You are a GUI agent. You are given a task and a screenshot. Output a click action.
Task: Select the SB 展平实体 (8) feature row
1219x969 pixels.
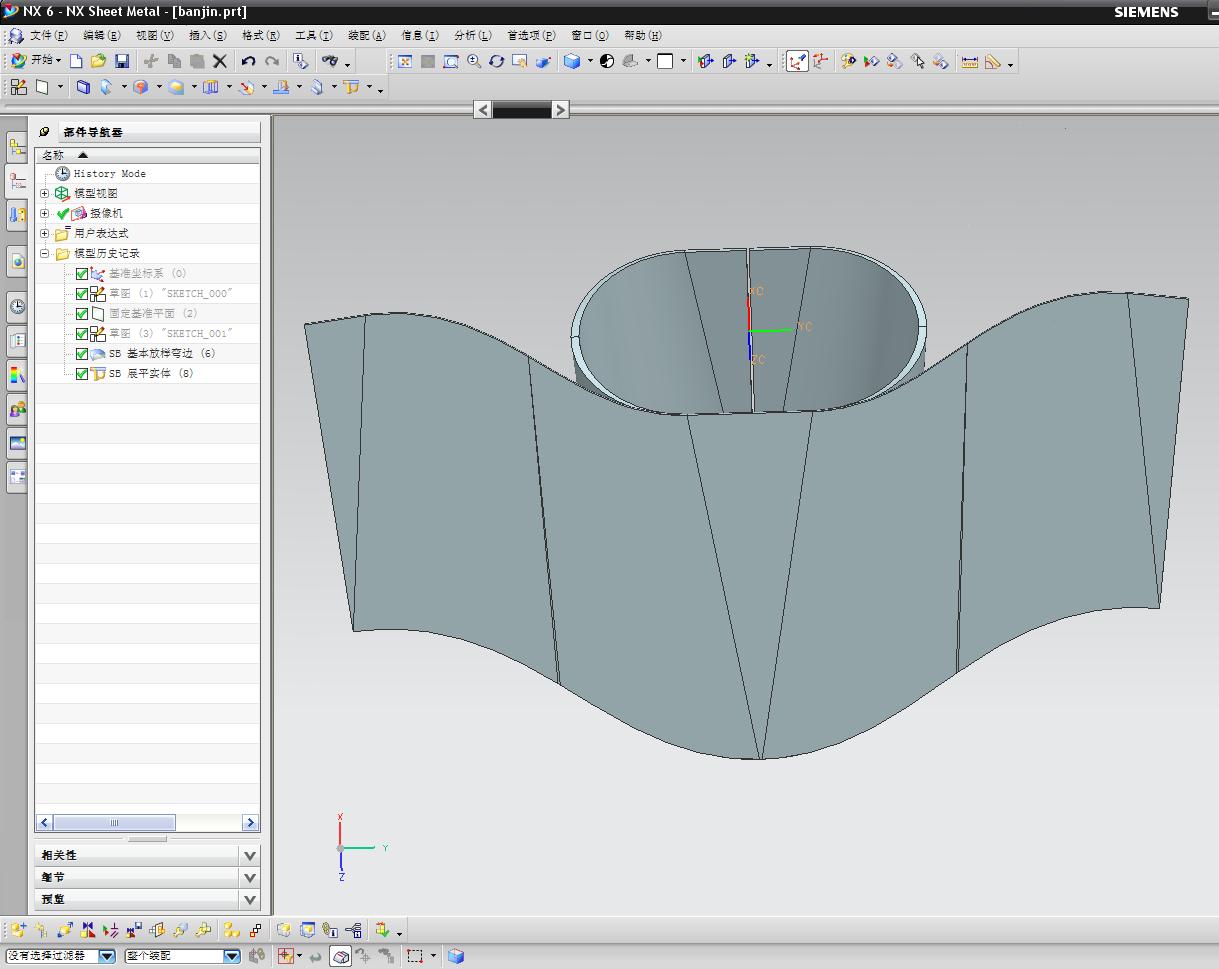pyautogui.click(x=151, y=374)
